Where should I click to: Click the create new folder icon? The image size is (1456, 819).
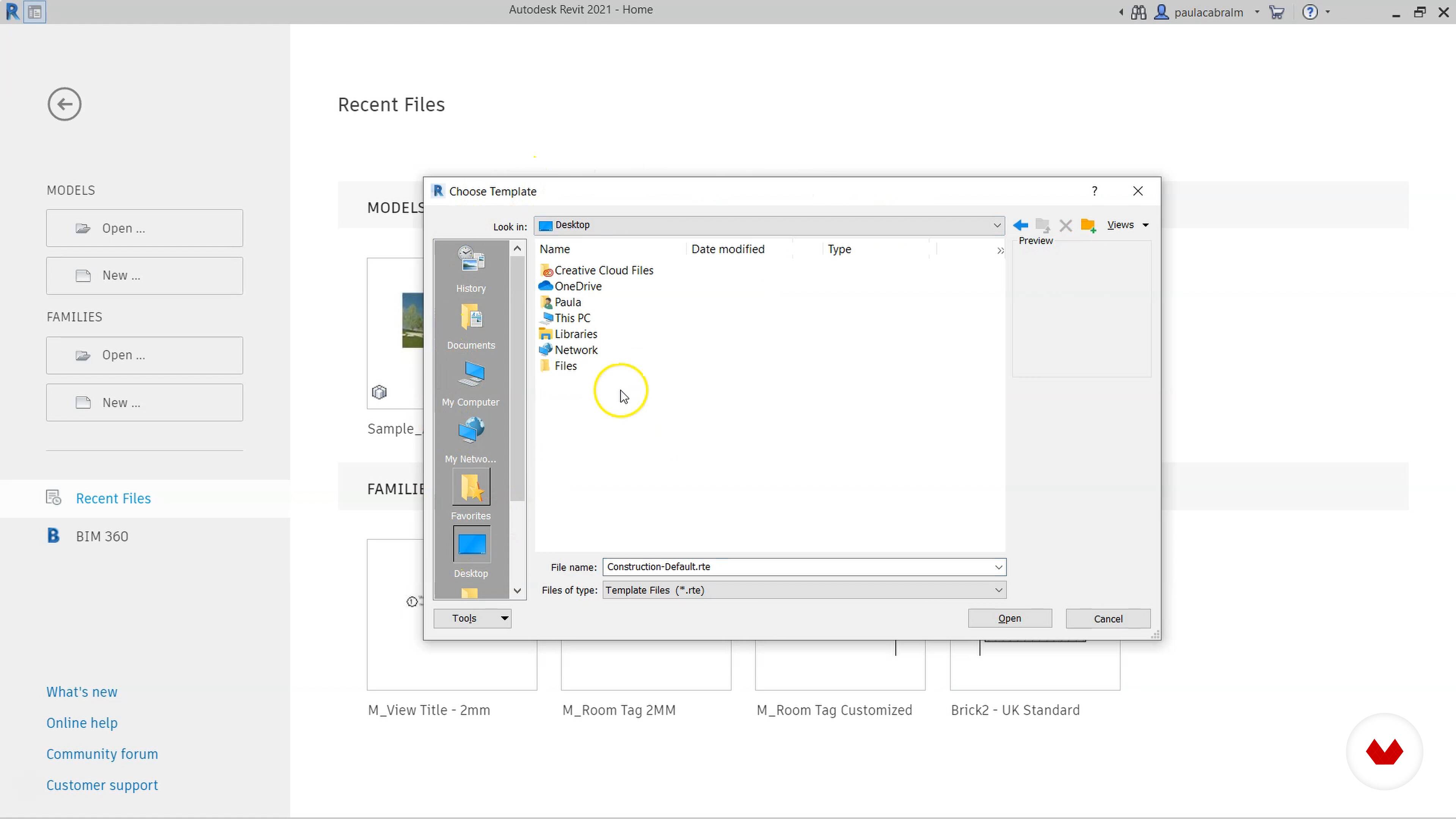click(1088, 225)
